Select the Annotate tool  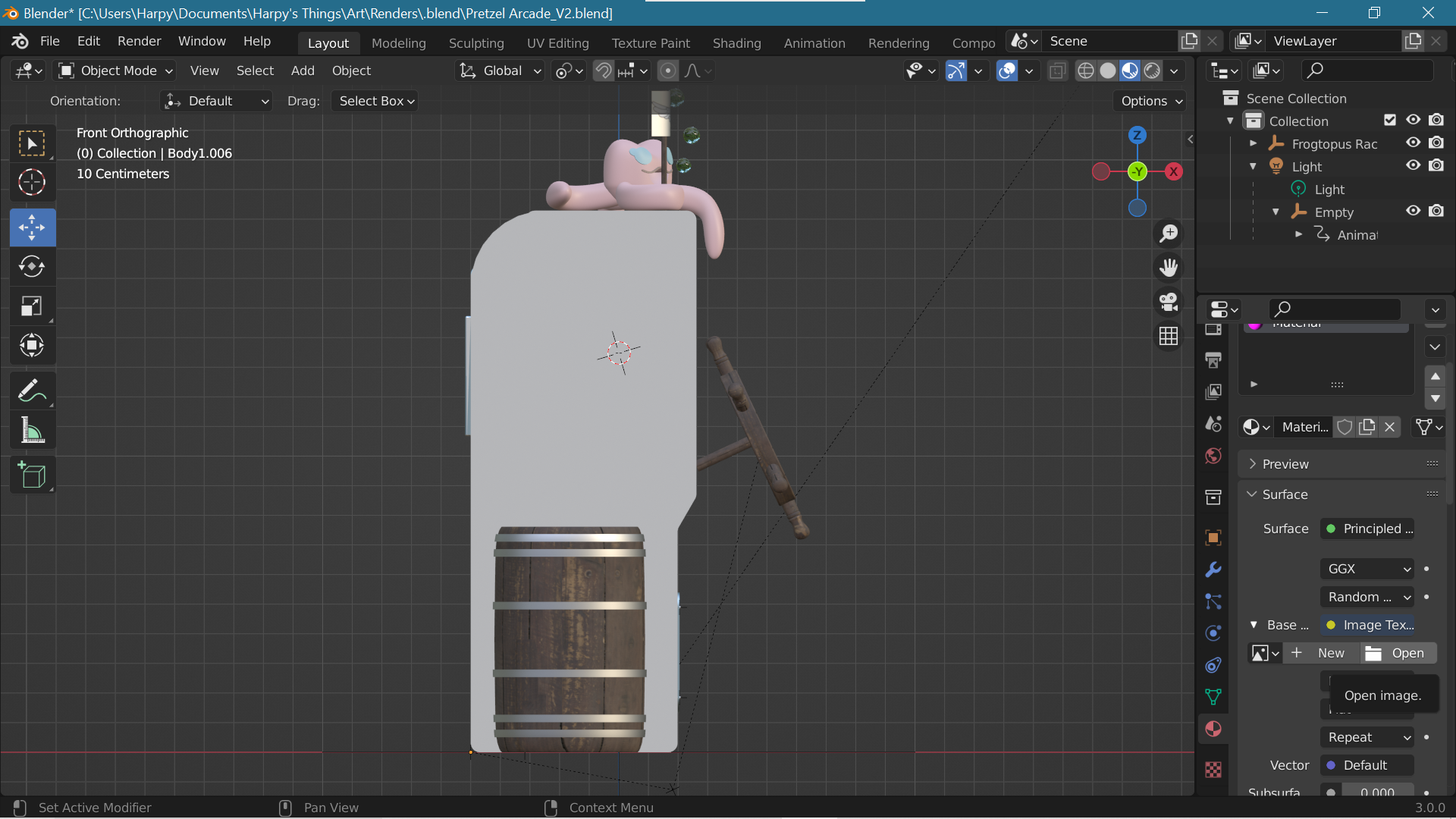click(x=32, y=391)
